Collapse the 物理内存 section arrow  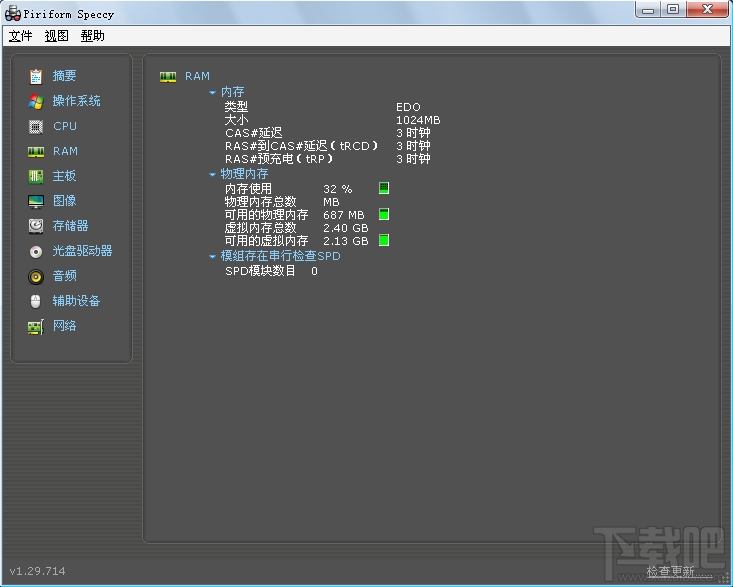click(x=212, y=175)
